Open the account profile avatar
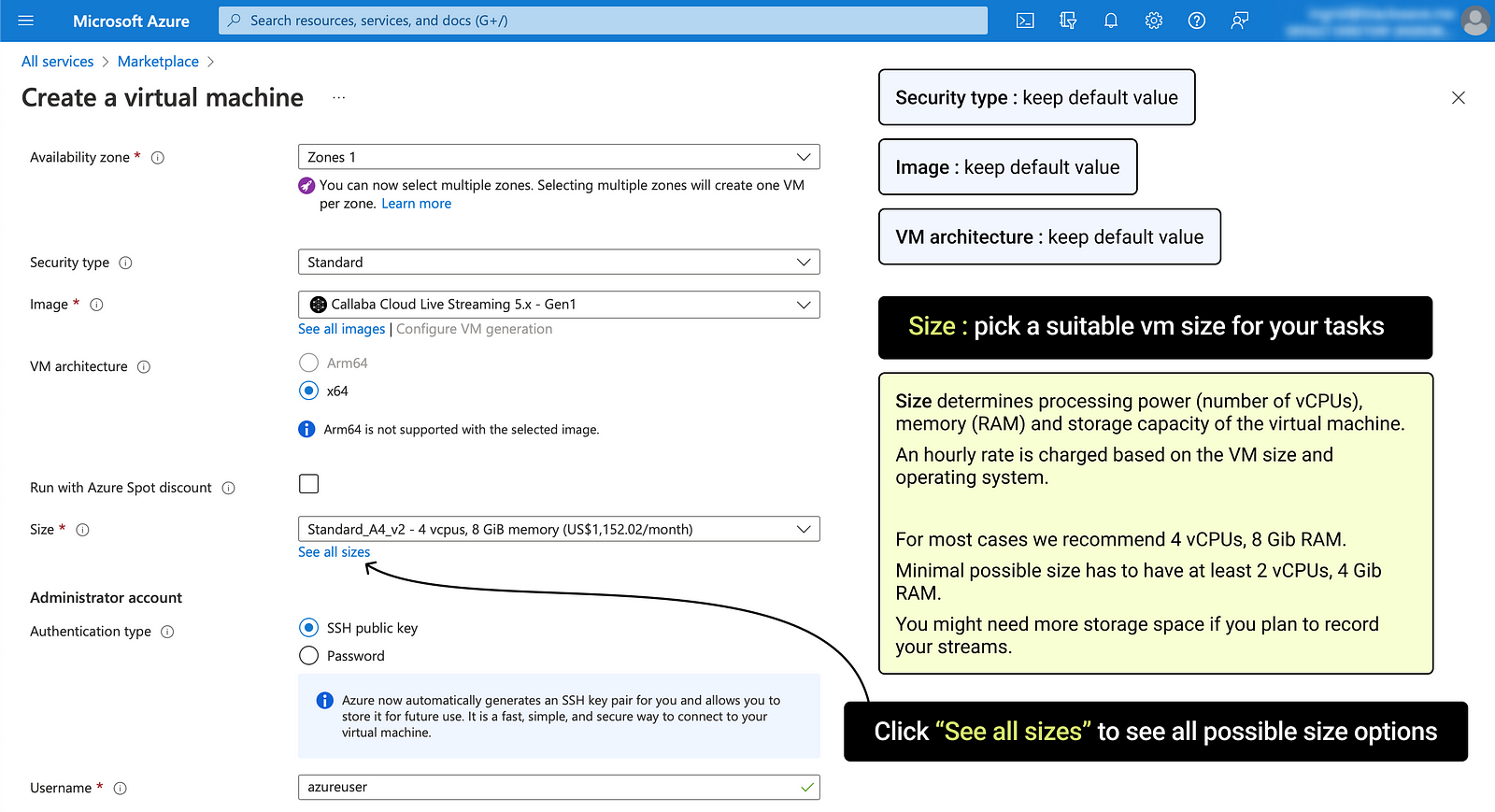1495x812 pixels. pyautogui.click(x=1475, y=21)
